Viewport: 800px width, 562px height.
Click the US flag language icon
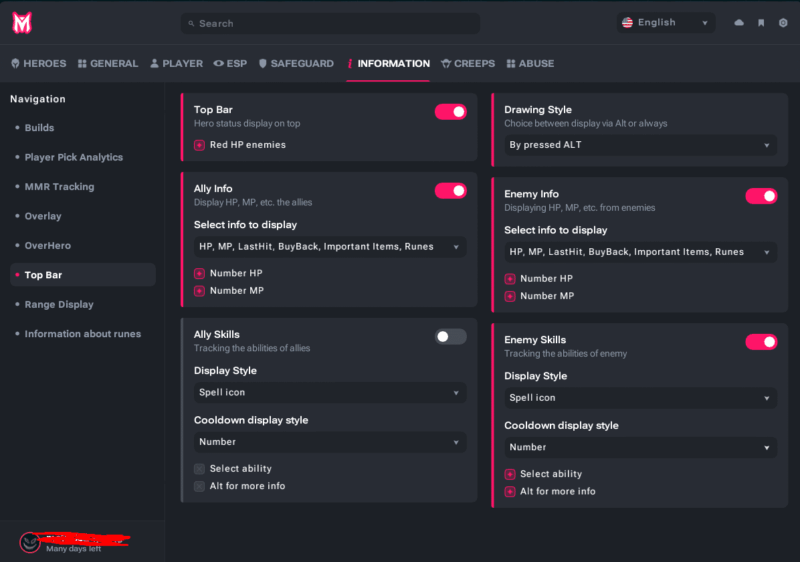click(627, 23)
